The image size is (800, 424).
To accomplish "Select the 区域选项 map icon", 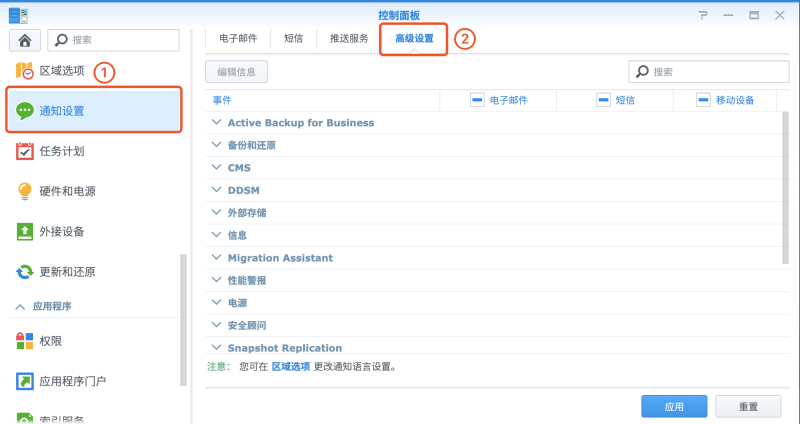I will click(x=24, y=70).
